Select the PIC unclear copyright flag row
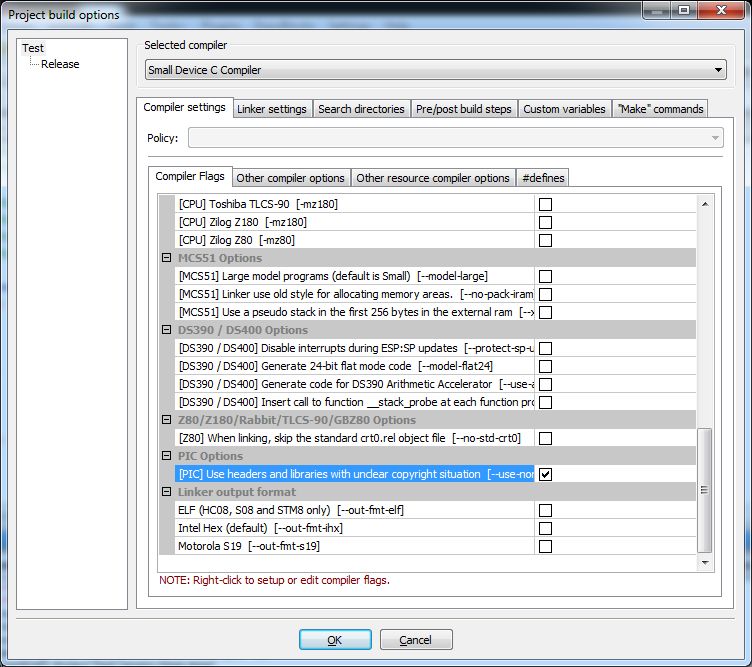Screen dimensions: 752x667 [354, 474]
